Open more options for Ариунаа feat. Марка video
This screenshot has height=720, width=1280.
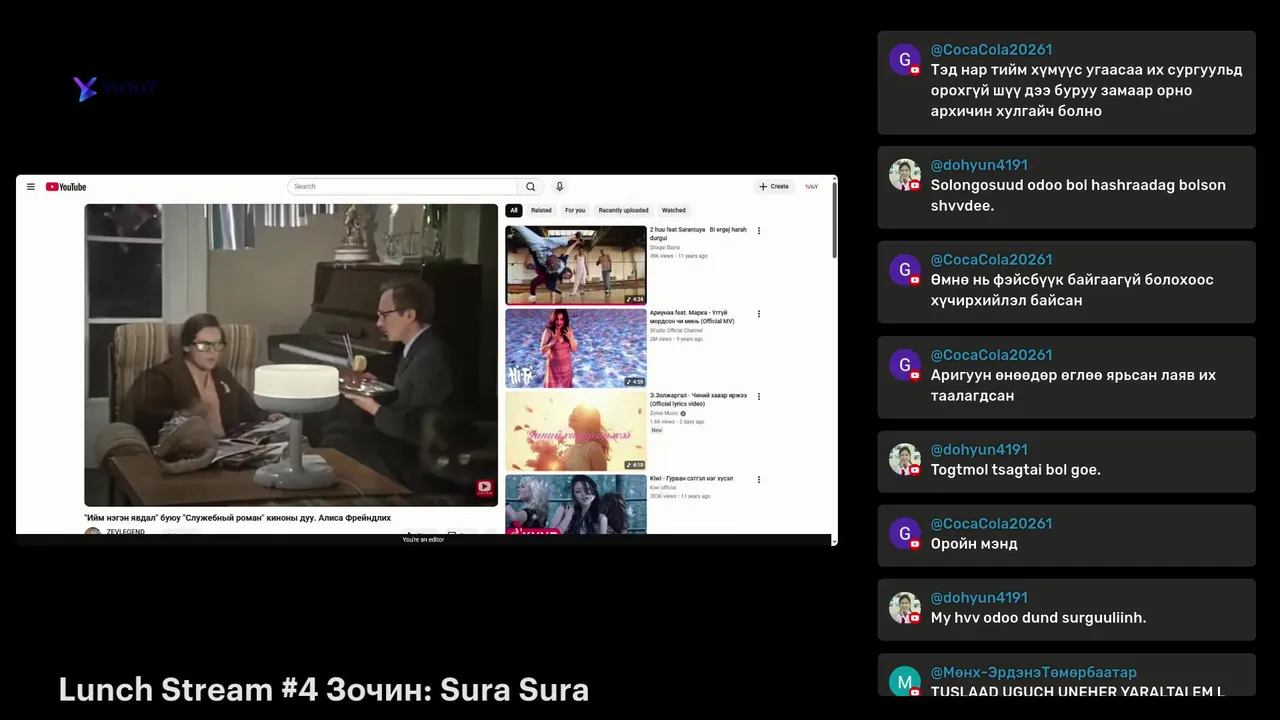tap(759, 314)
